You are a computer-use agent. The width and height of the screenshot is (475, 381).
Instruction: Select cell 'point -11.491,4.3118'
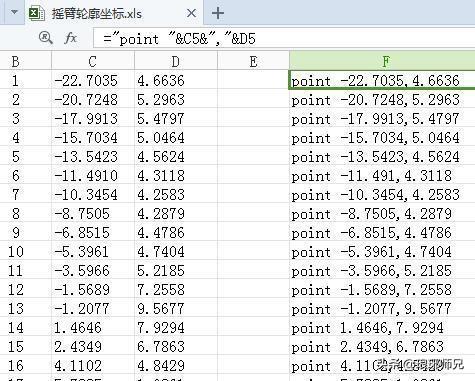pyautogui.click(x=382, y=175)
